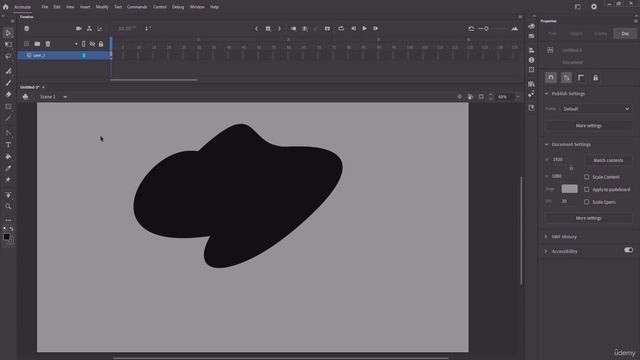
Task: Open the Edit Toolbar three-dots menu
Action: pyautogui.click(x=8, y=220)
